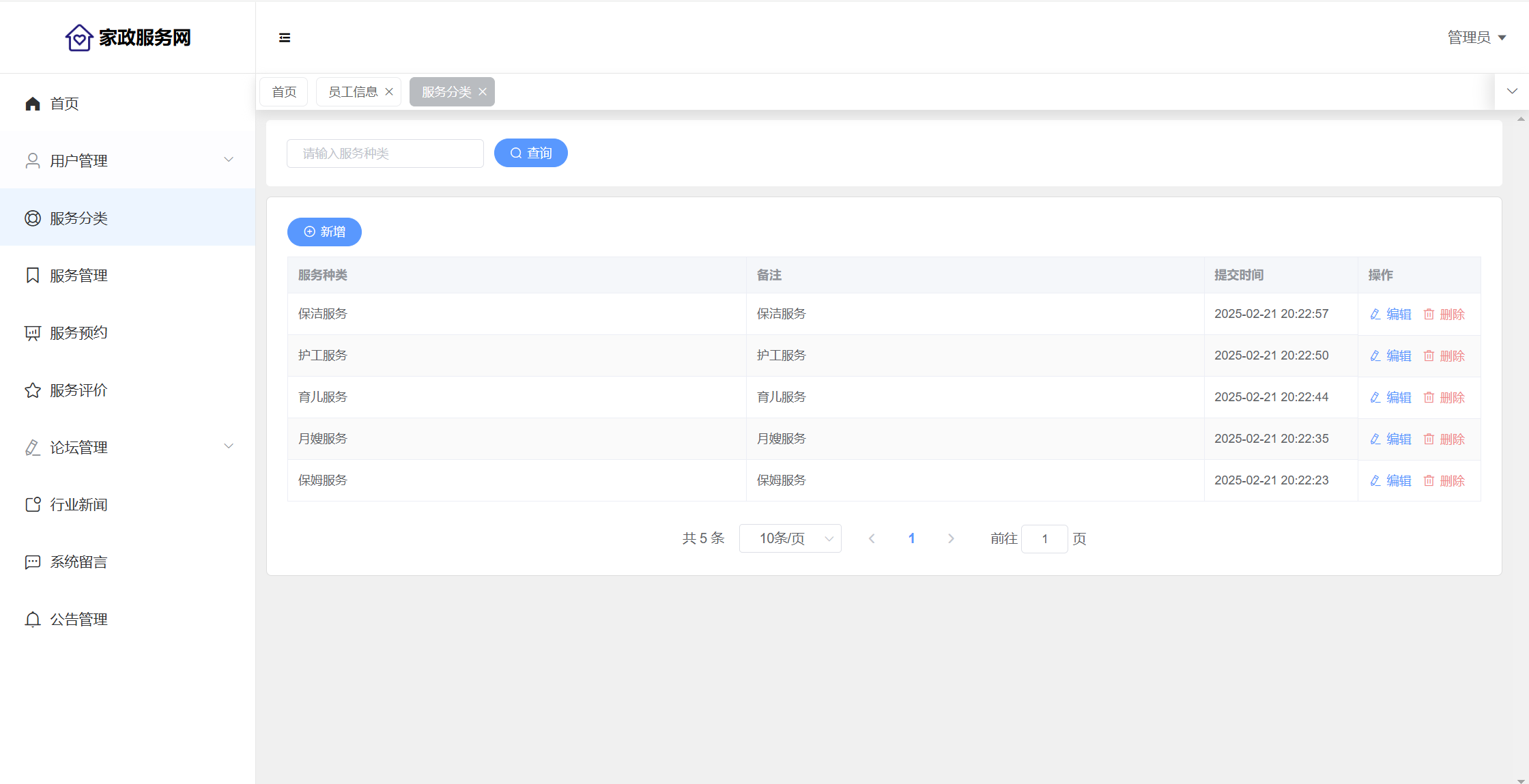Open 服务预约 icon in sidebar
The width and height of the screenshot is (1529, 784).
(x=33, y=333)
